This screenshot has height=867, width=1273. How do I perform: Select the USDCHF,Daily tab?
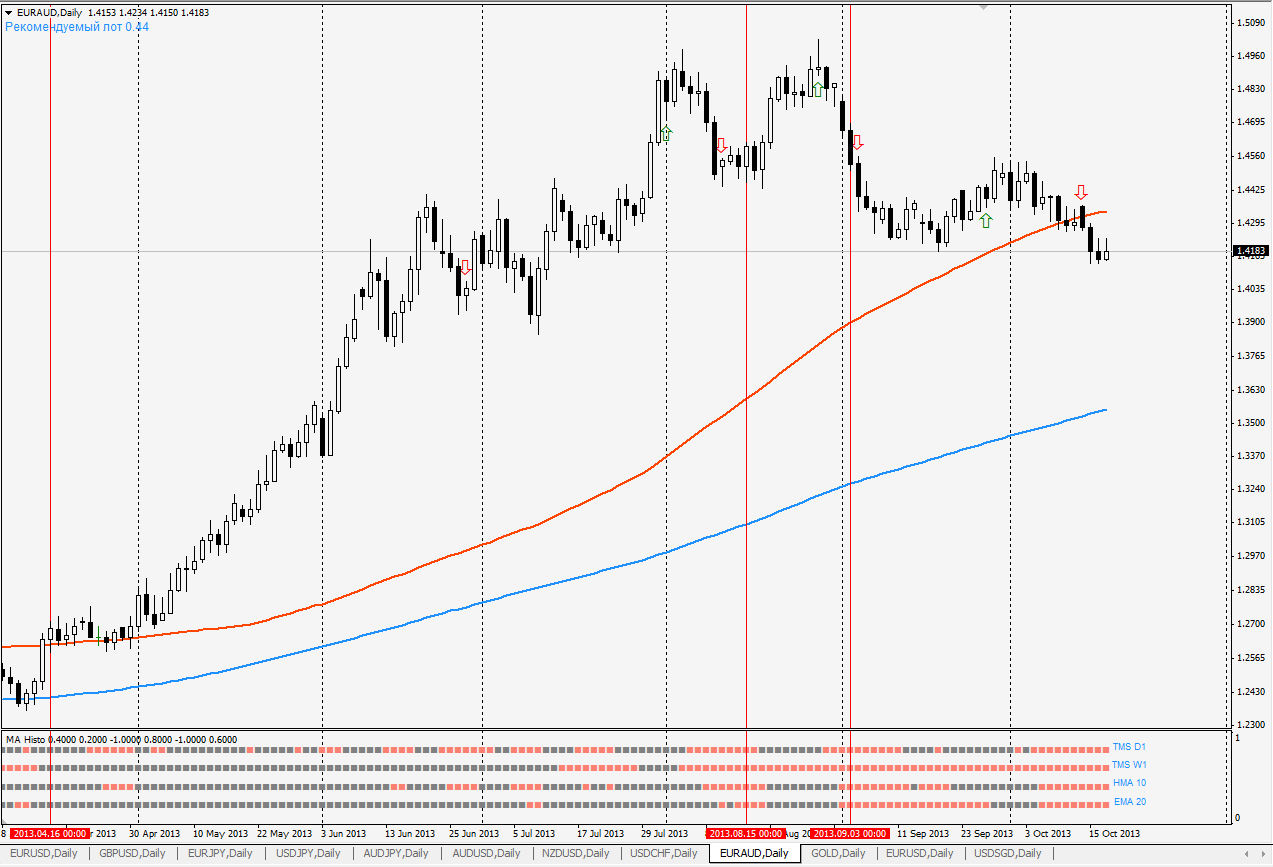[x=664, y=853]
